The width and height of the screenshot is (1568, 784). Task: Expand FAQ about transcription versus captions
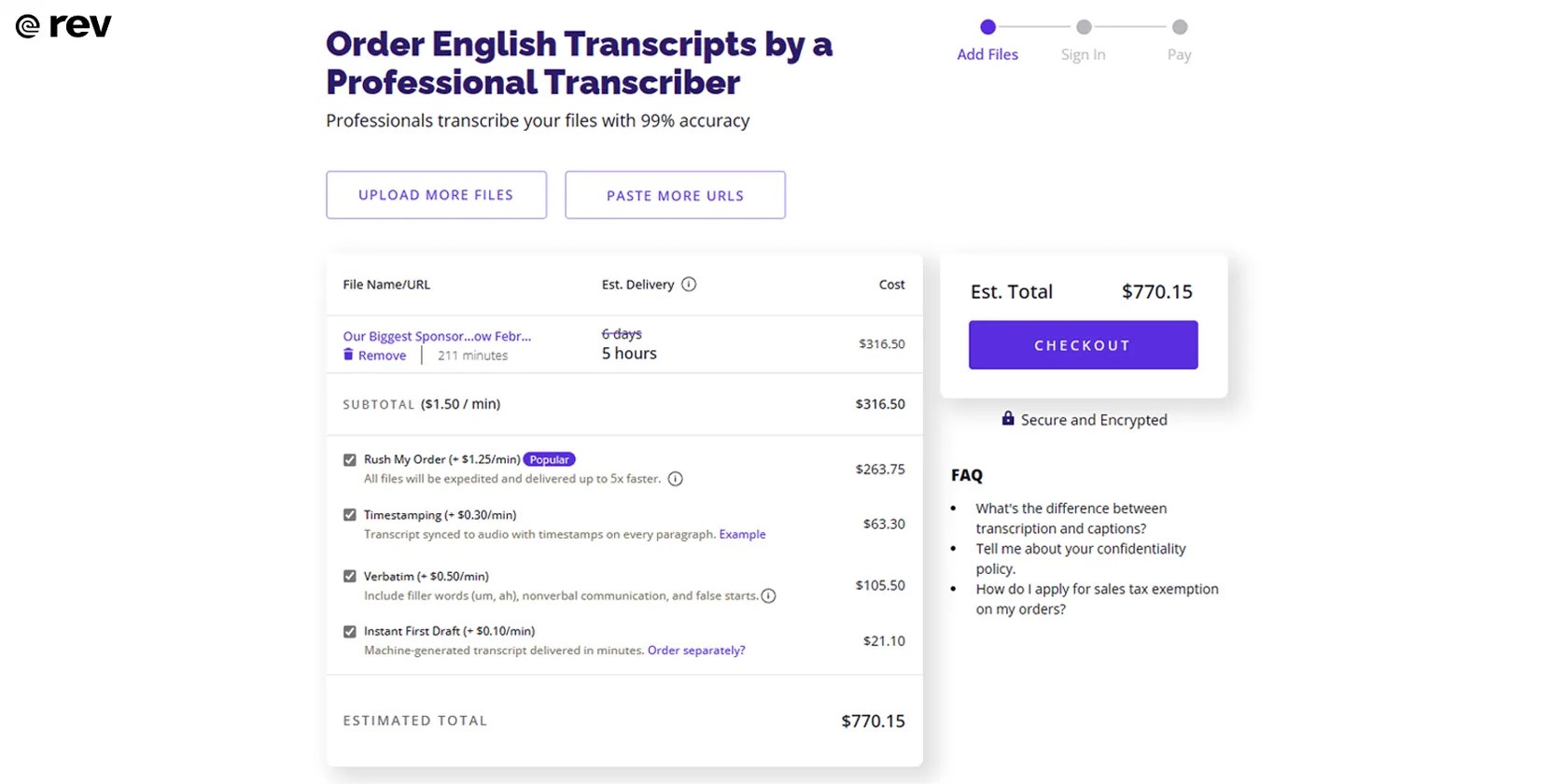pyautogui.click(x=1071, y=518)
